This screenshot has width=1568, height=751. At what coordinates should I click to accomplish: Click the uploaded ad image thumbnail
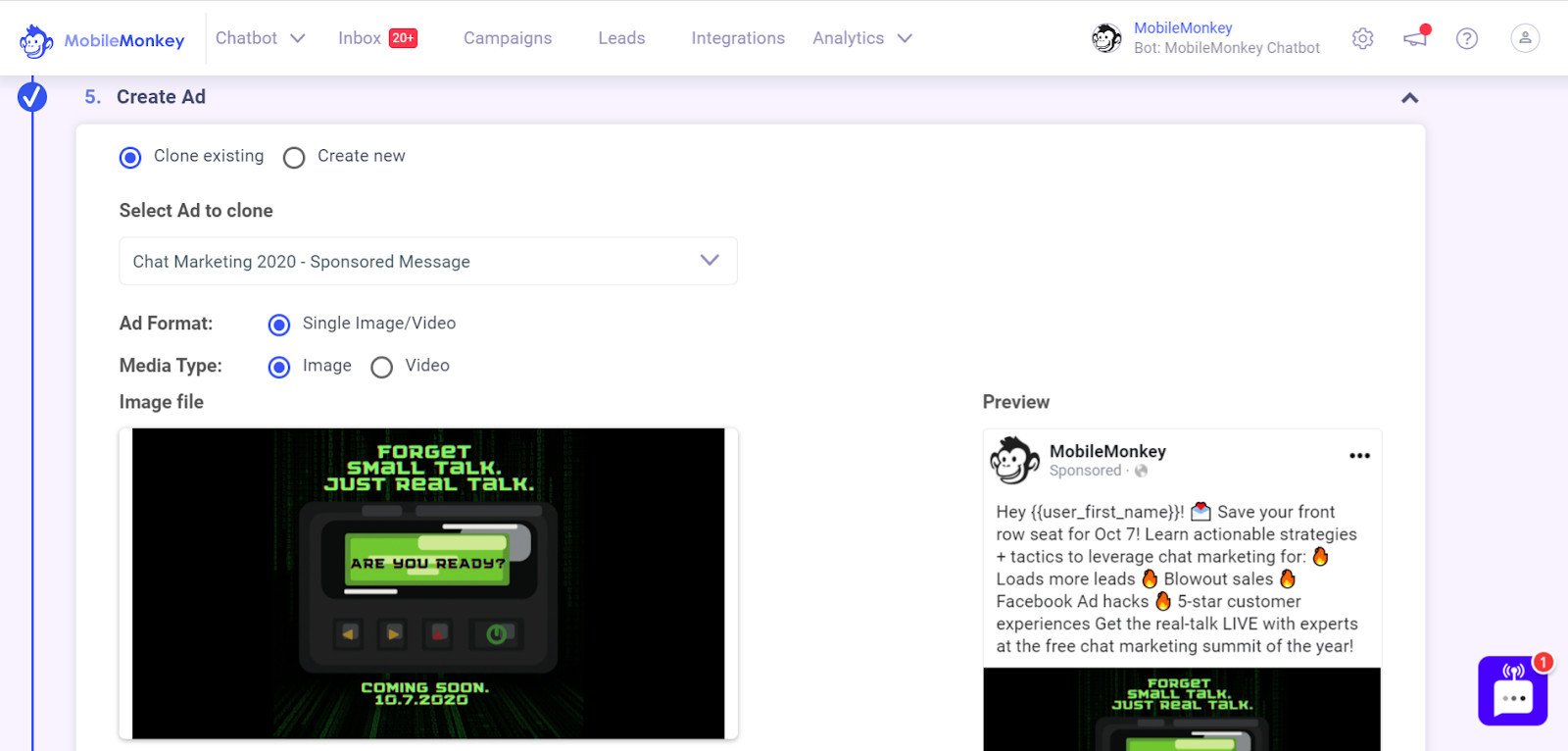tap(428, 583)
